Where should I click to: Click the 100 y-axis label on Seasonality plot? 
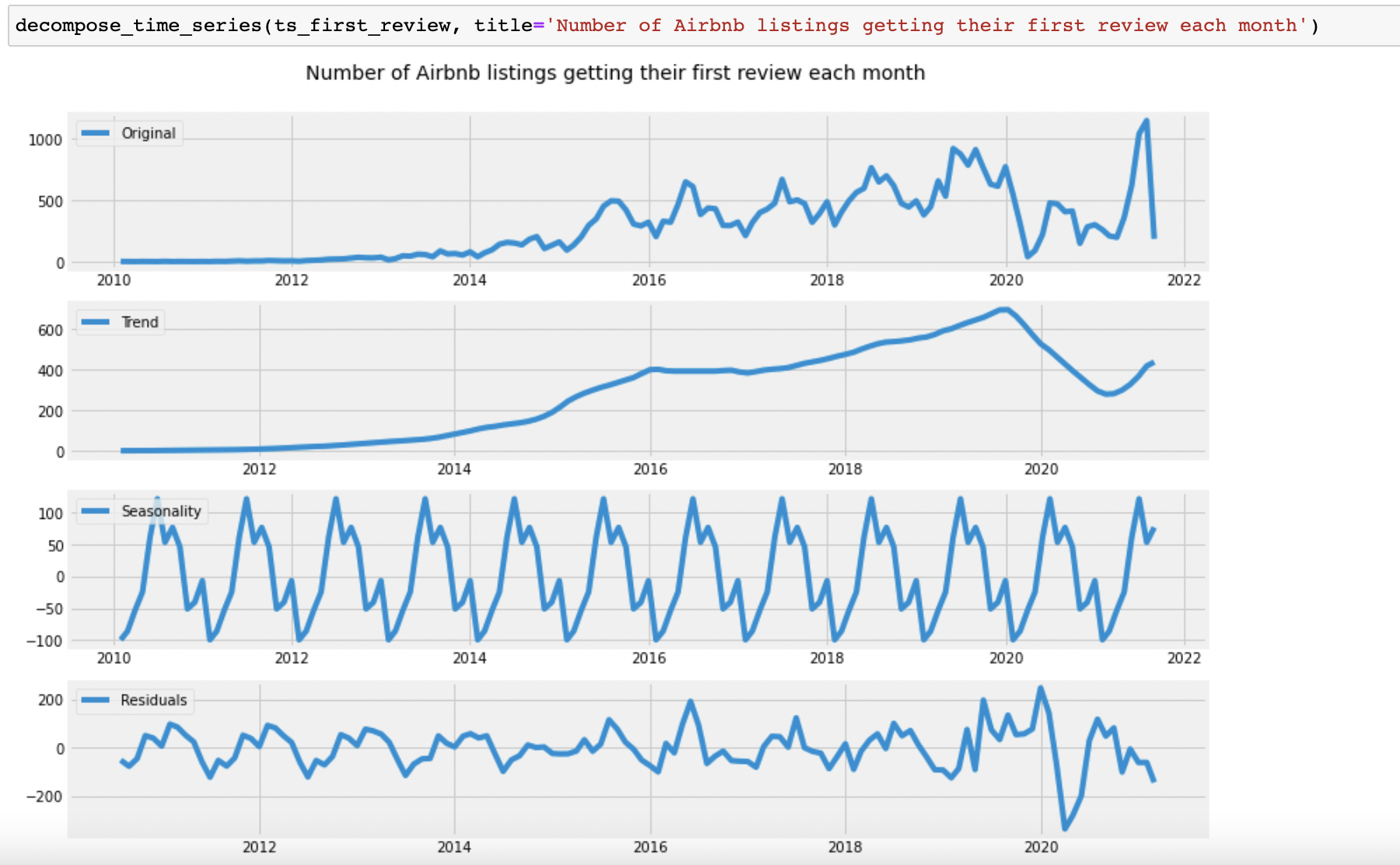50,513
